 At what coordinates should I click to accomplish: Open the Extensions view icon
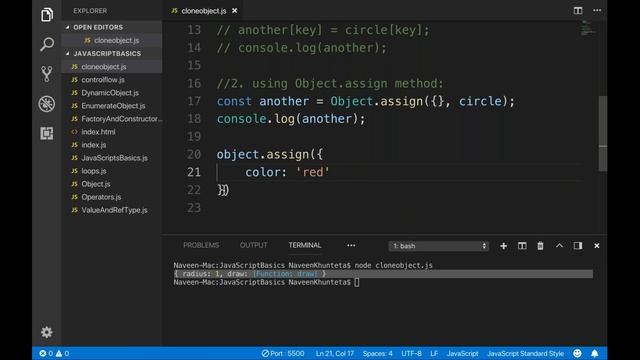pyautogui.click(x=47, y=133)
